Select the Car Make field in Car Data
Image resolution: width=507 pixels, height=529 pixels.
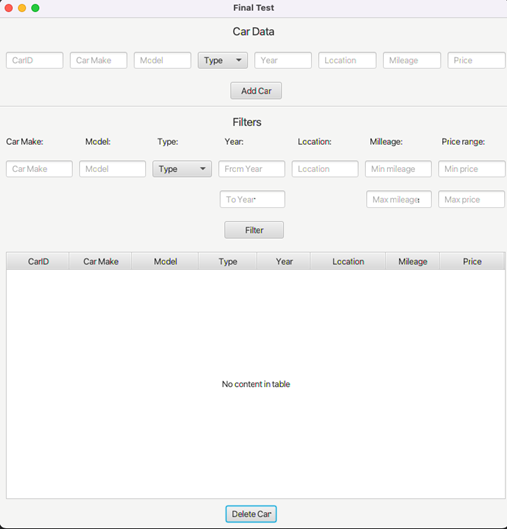point(98,60)
